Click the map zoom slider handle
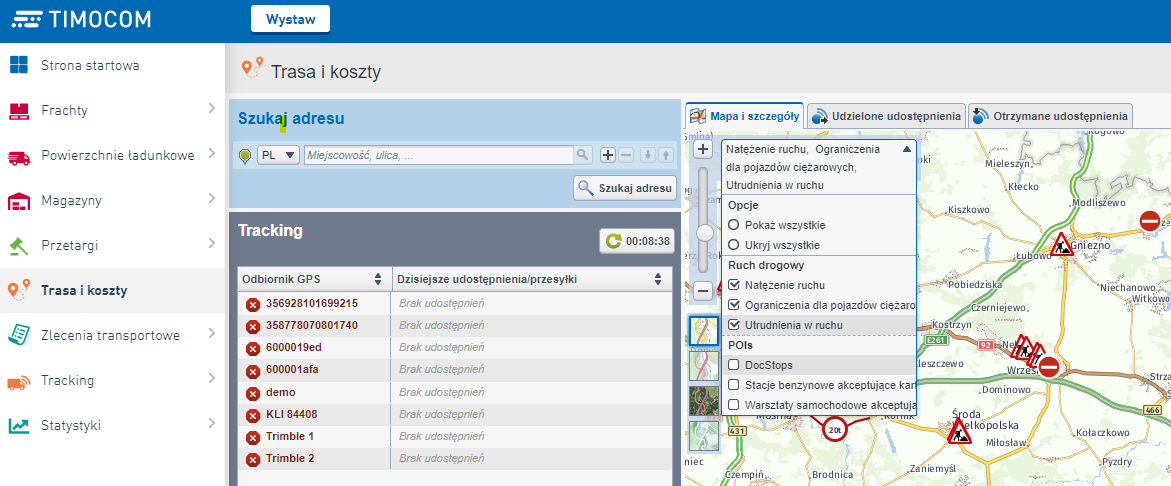1171x486 pixels. point(703,232)
